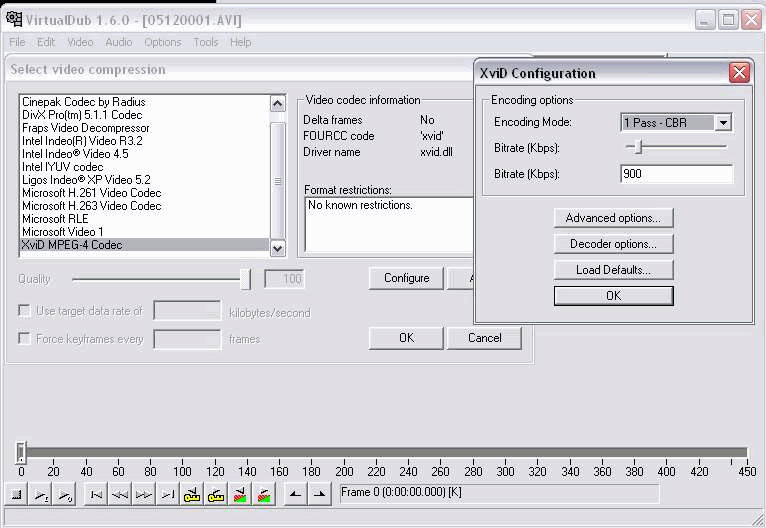This screenshot has width=766, height=528.
Task: Open the Video menu
Action: (x=80, y=42)
